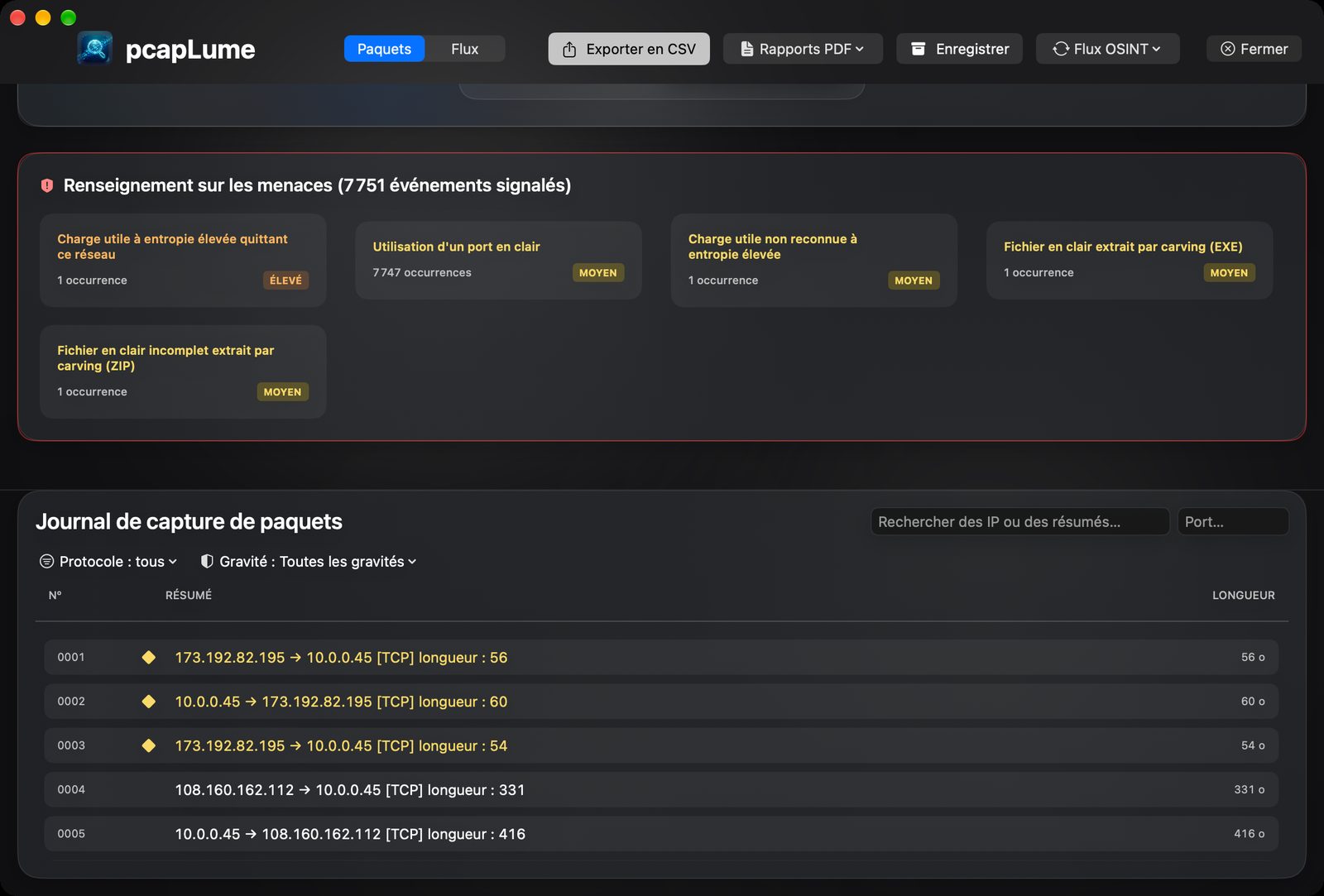
Task: Click MOYEN badge on the ZIP card
Action: pyautogui.click(x=282, y=392)
